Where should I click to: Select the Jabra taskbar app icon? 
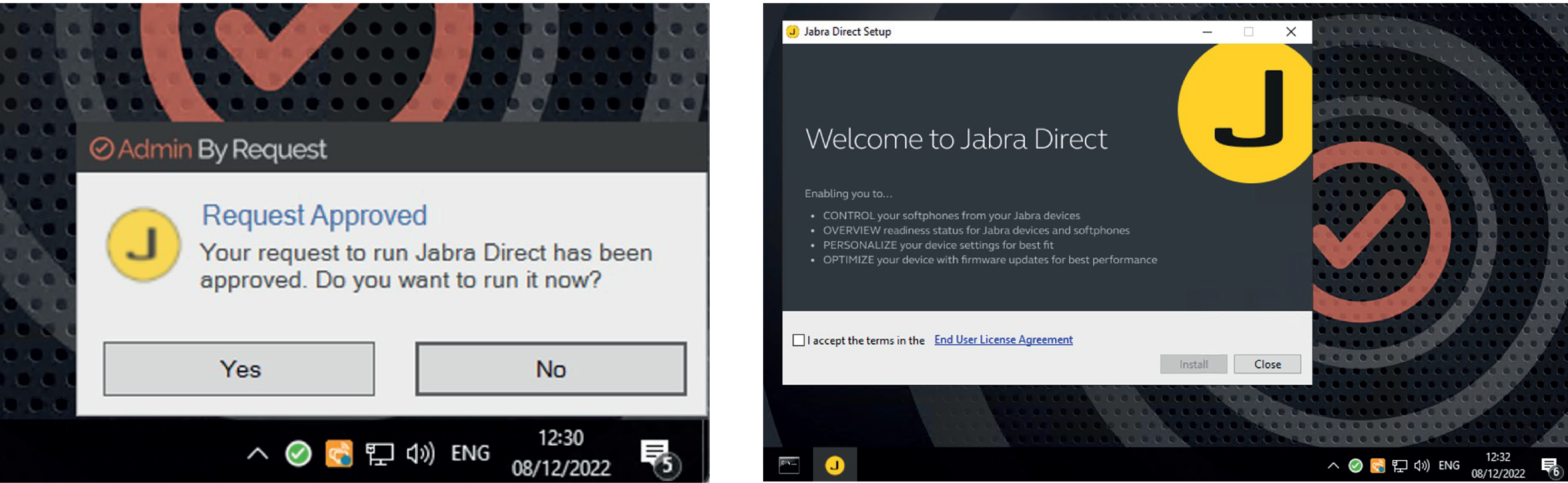[835, 465]
